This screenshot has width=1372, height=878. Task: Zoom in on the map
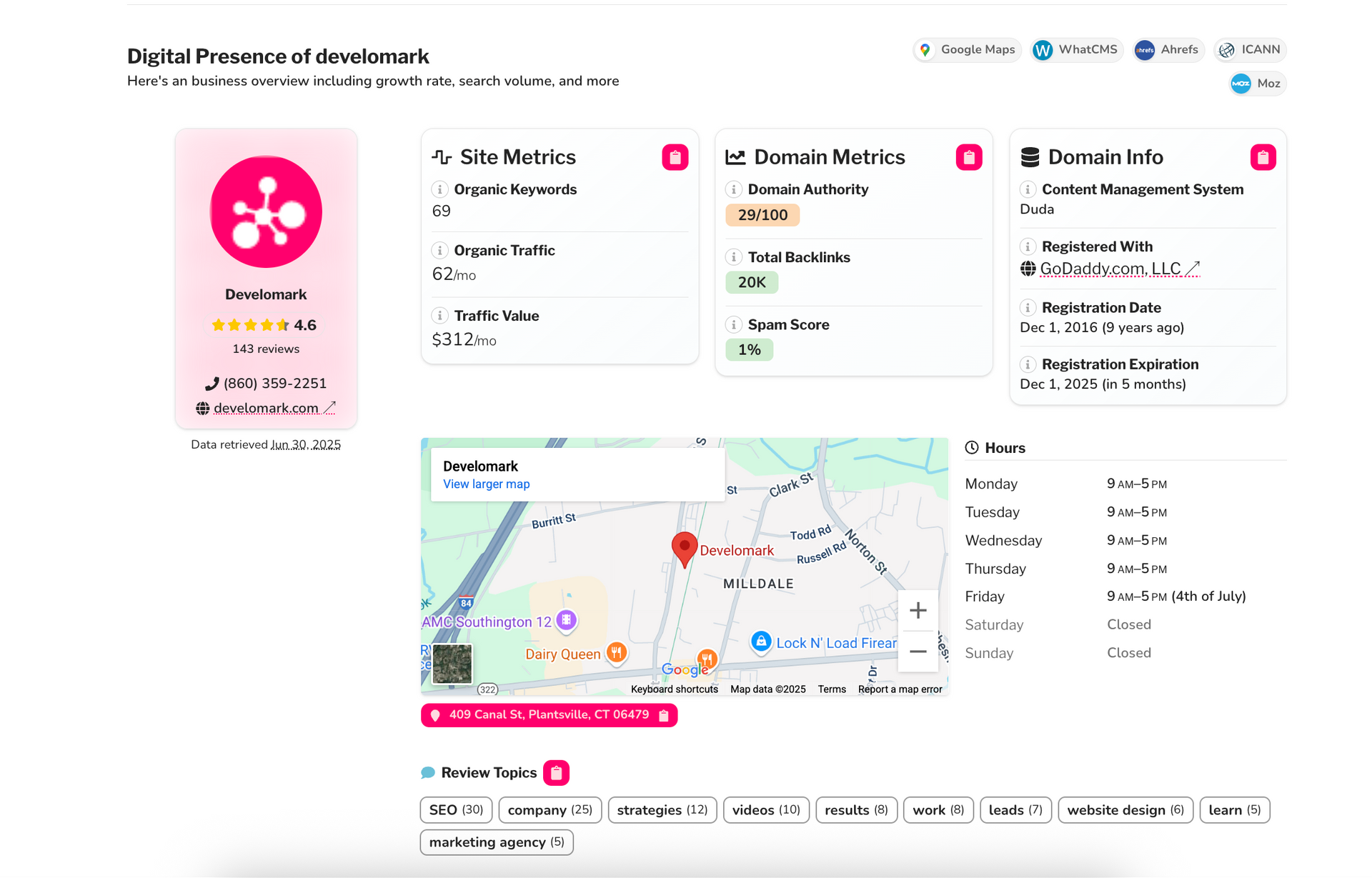click(x=918, y=610)
